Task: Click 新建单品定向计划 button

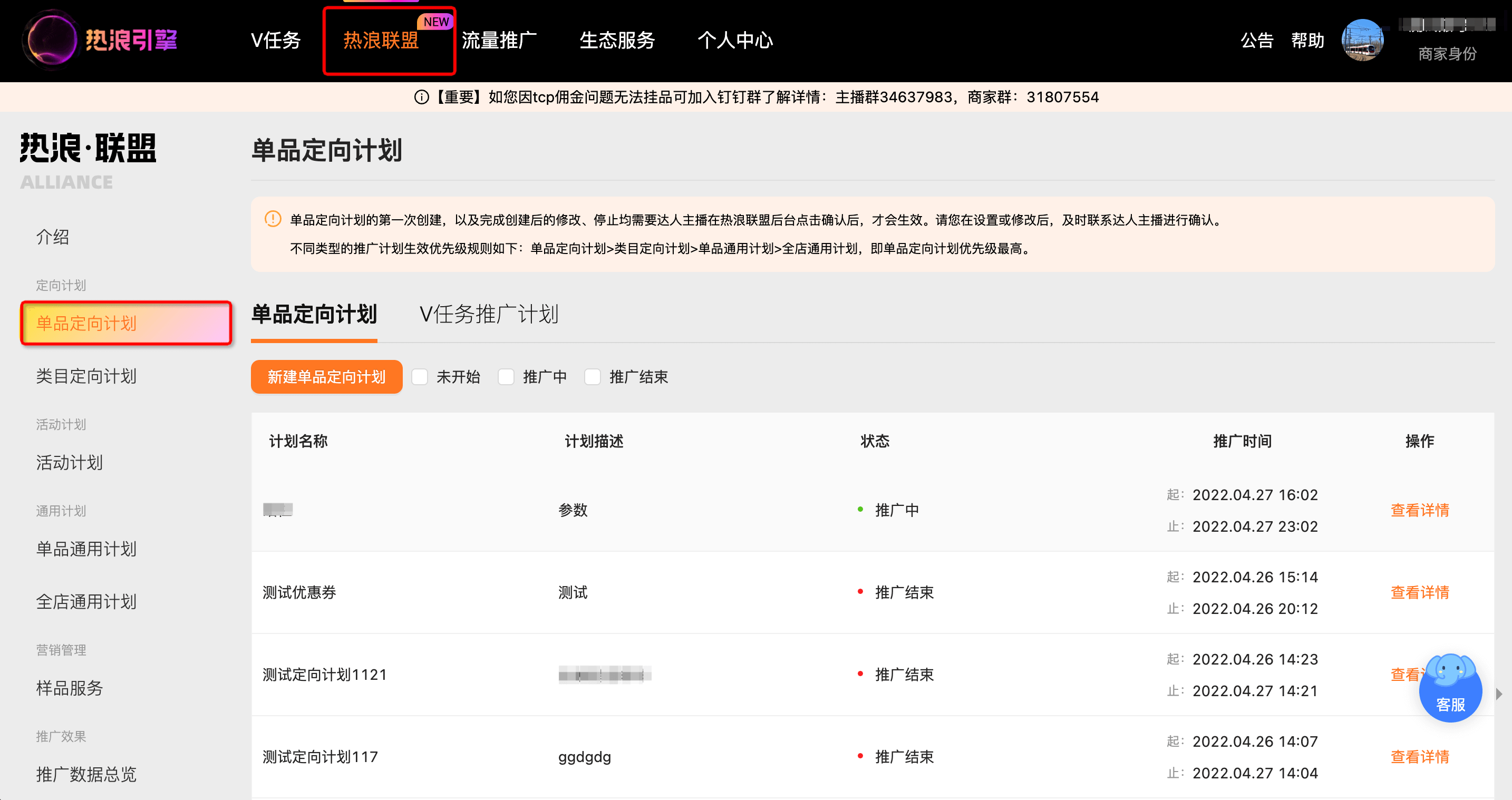Action: [x=325, y=376]
